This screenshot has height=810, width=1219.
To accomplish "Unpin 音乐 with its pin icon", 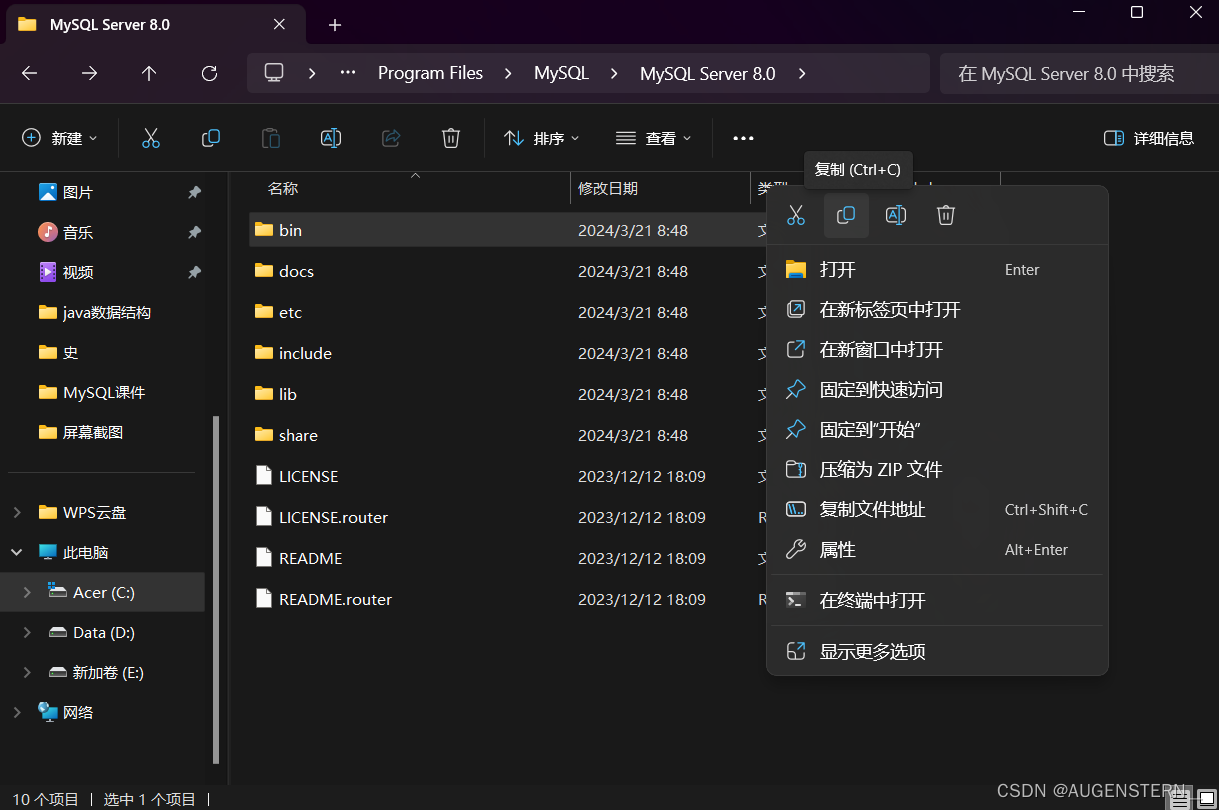I will (x=194, y=232).
